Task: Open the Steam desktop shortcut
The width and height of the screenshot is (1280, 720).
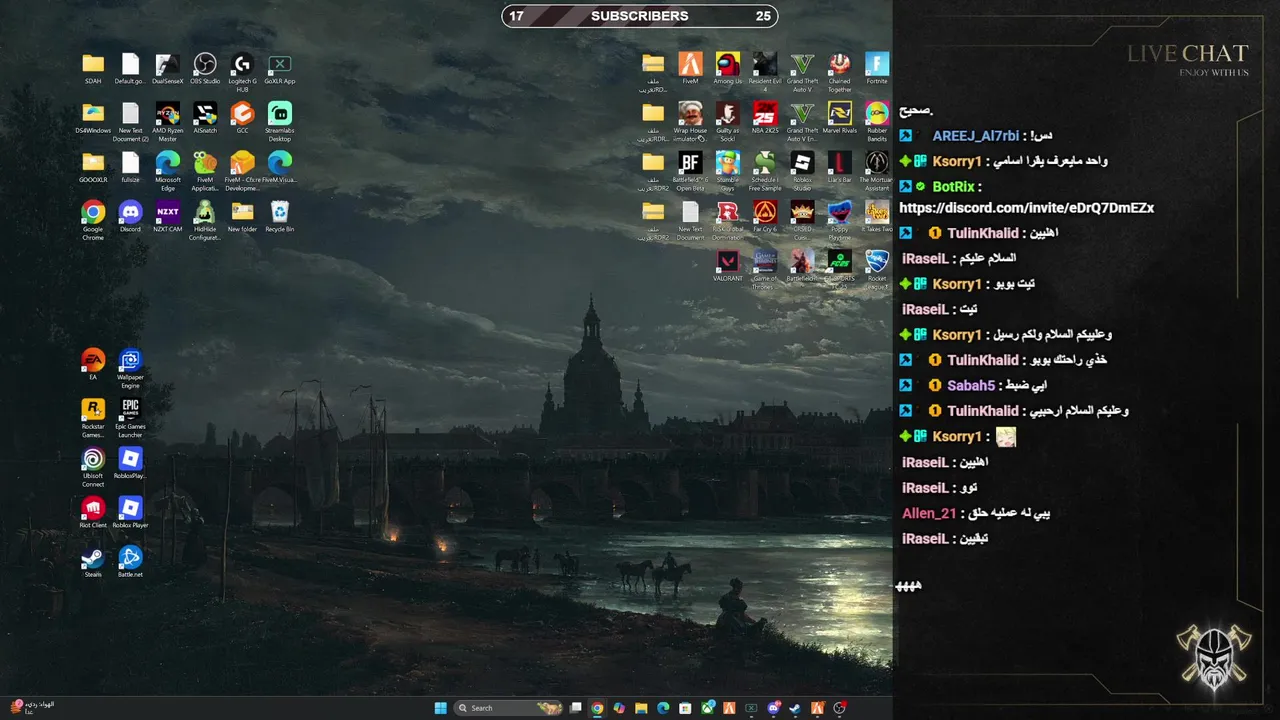Action: click(x=93, y=562)
